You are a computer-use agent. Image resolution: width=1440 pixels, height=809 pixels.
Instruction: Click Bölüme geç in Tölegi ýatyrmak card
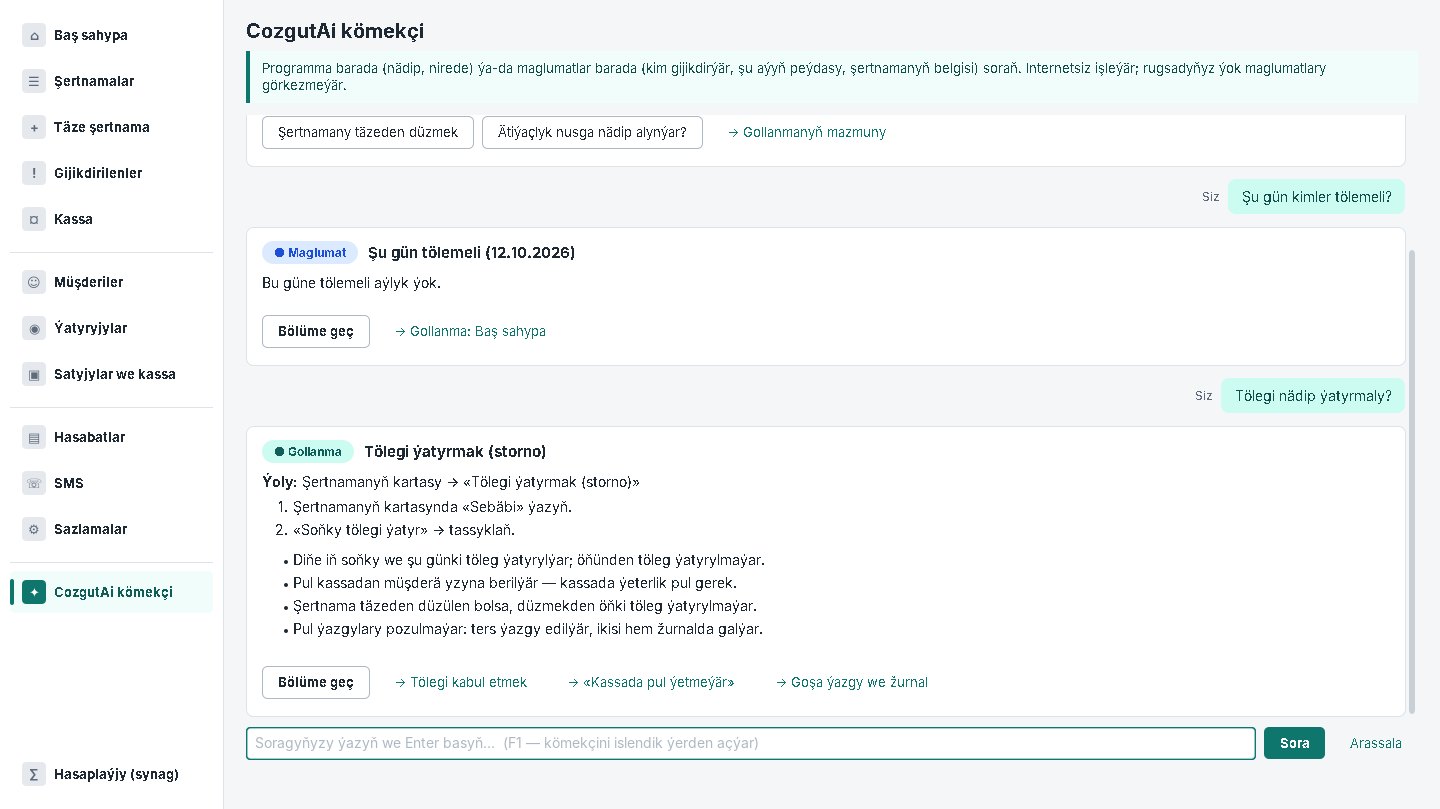coord(316,682)
